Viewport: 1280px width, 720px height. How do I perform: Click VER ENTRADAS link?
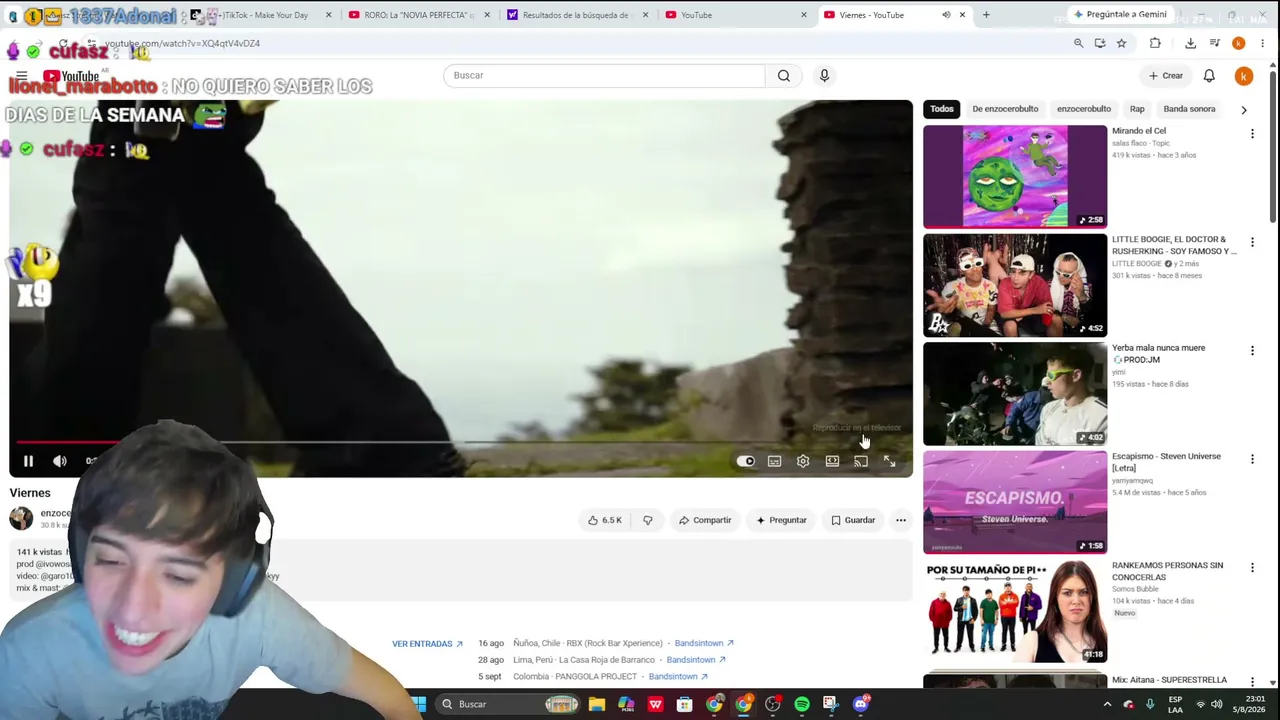point(428,644)
